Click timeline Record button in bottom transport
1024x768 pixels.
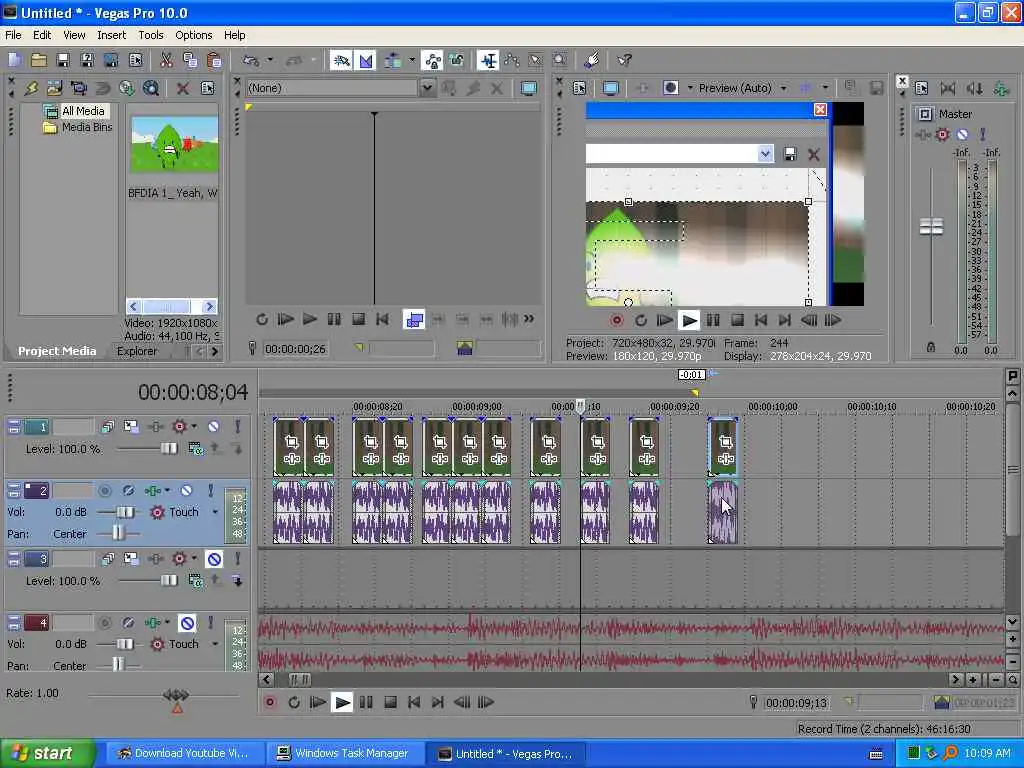pyautogui.click(x=270, y=702)
